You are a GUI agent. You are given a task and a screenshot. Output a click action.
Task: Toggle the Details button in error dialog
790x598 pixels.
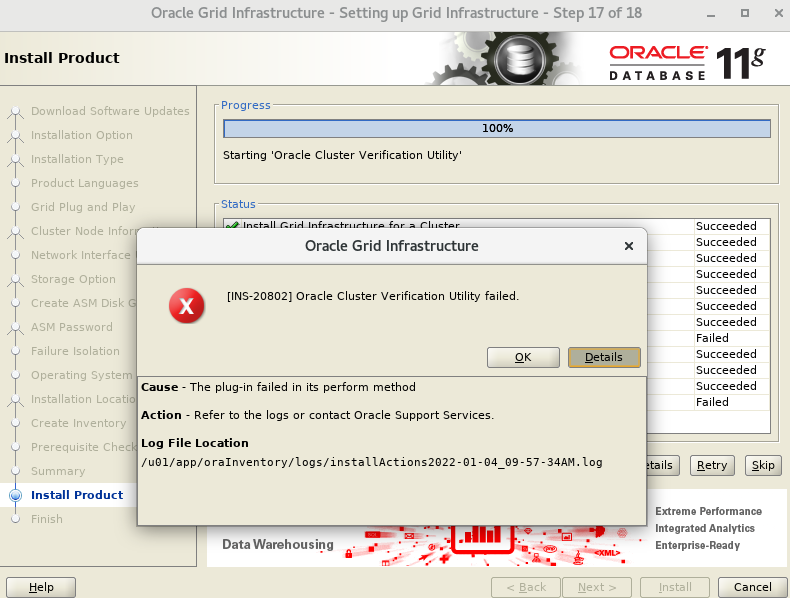[x=603, y=357]
